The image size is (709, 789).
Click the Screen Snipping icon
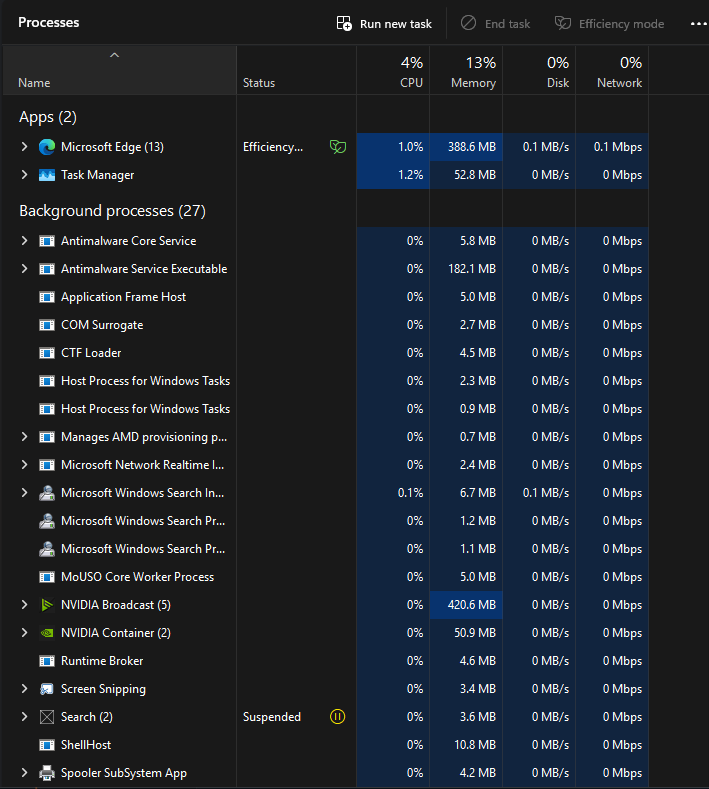[x=46, y=689]
